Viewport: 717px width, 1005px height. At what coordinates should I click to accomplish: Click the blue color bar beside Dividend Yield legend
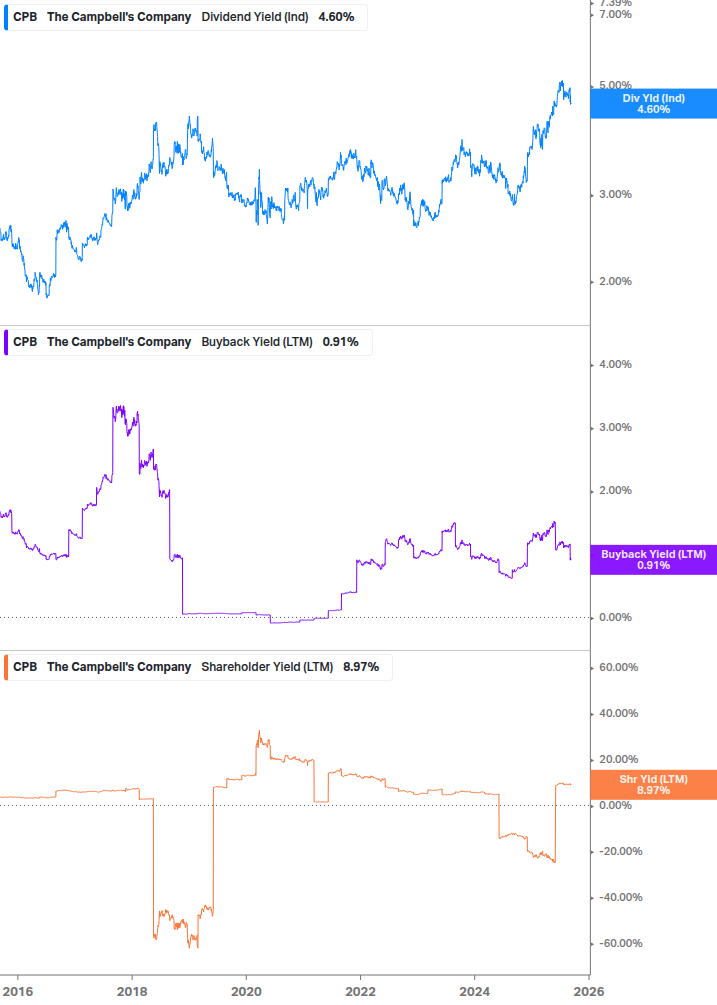point(6,17)
